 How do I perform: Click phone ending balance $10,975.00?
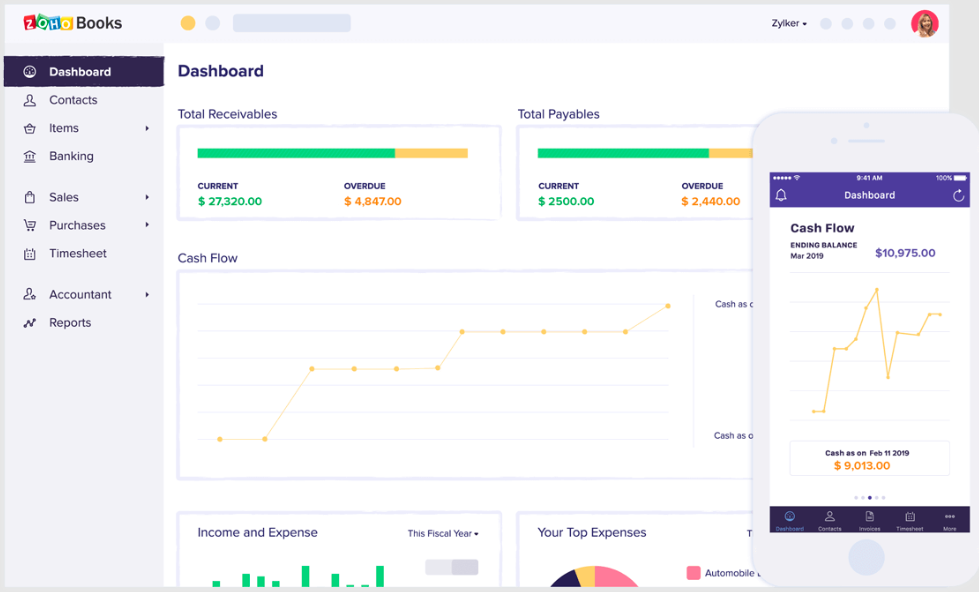point(905,253)
